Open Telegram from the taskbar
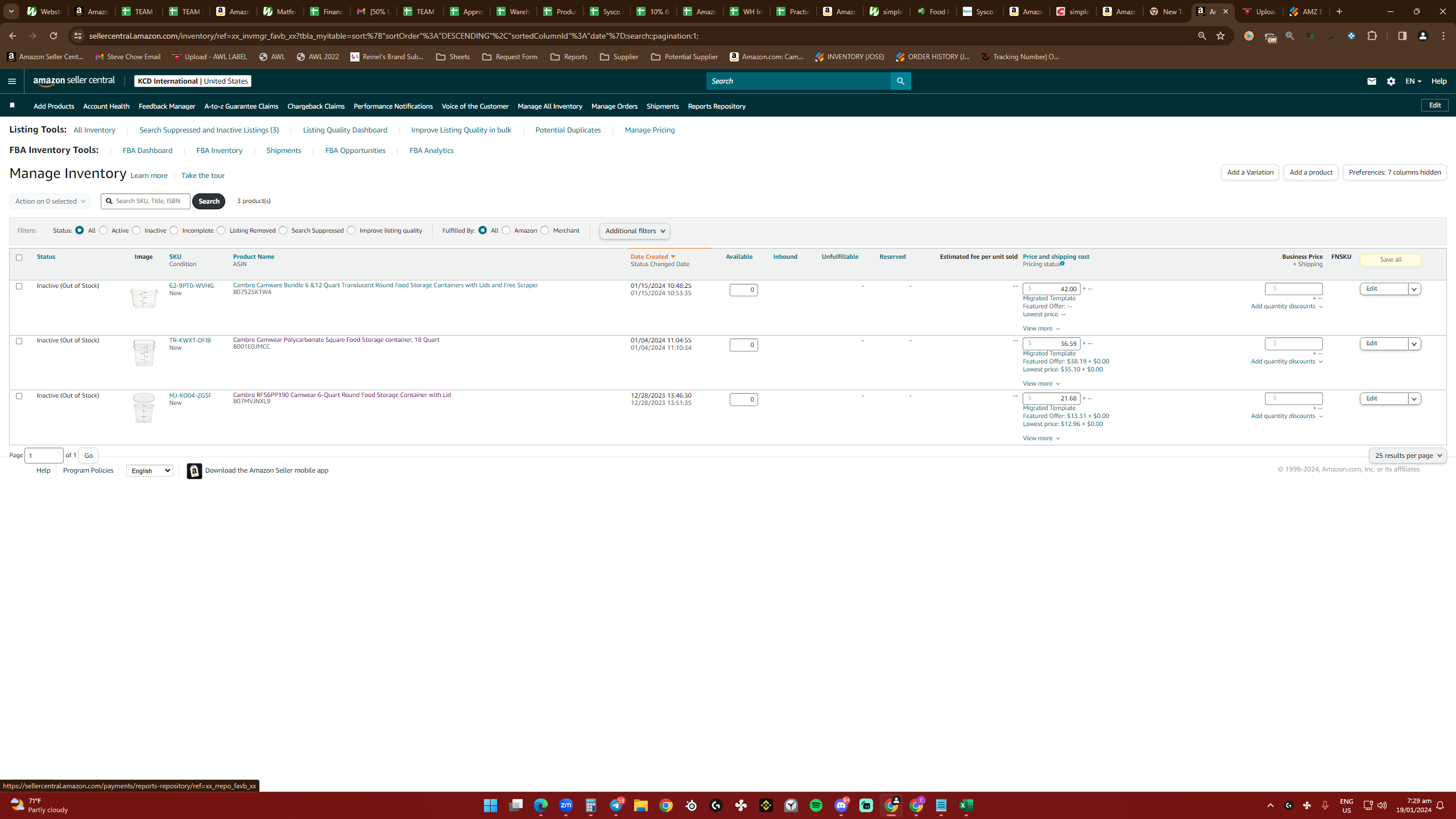The image size is (1456, 819). pos(616,805)
